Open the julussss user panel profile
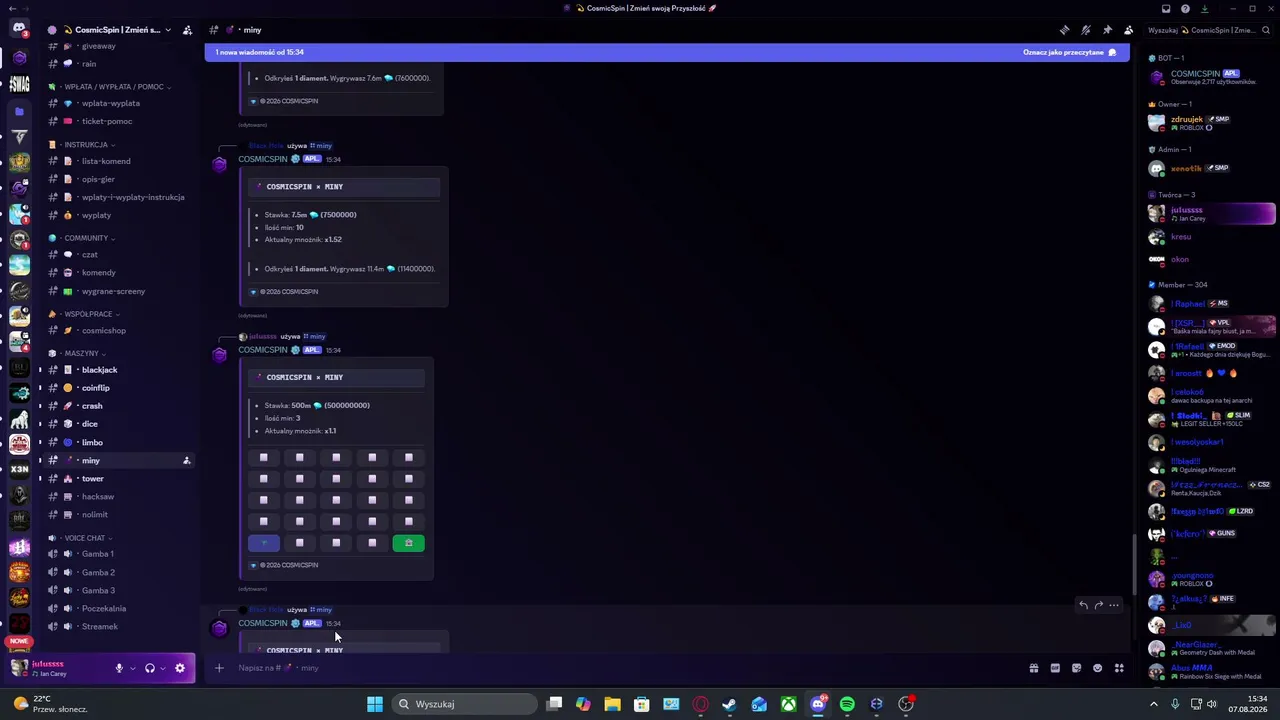 coord(58,668)
